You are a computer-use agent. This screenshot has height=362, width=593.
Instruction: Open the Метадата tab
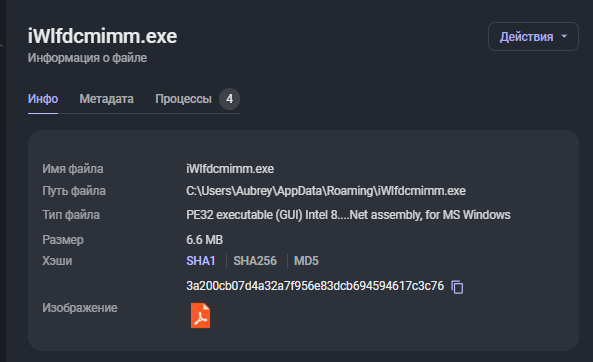(x=106, y=99)
